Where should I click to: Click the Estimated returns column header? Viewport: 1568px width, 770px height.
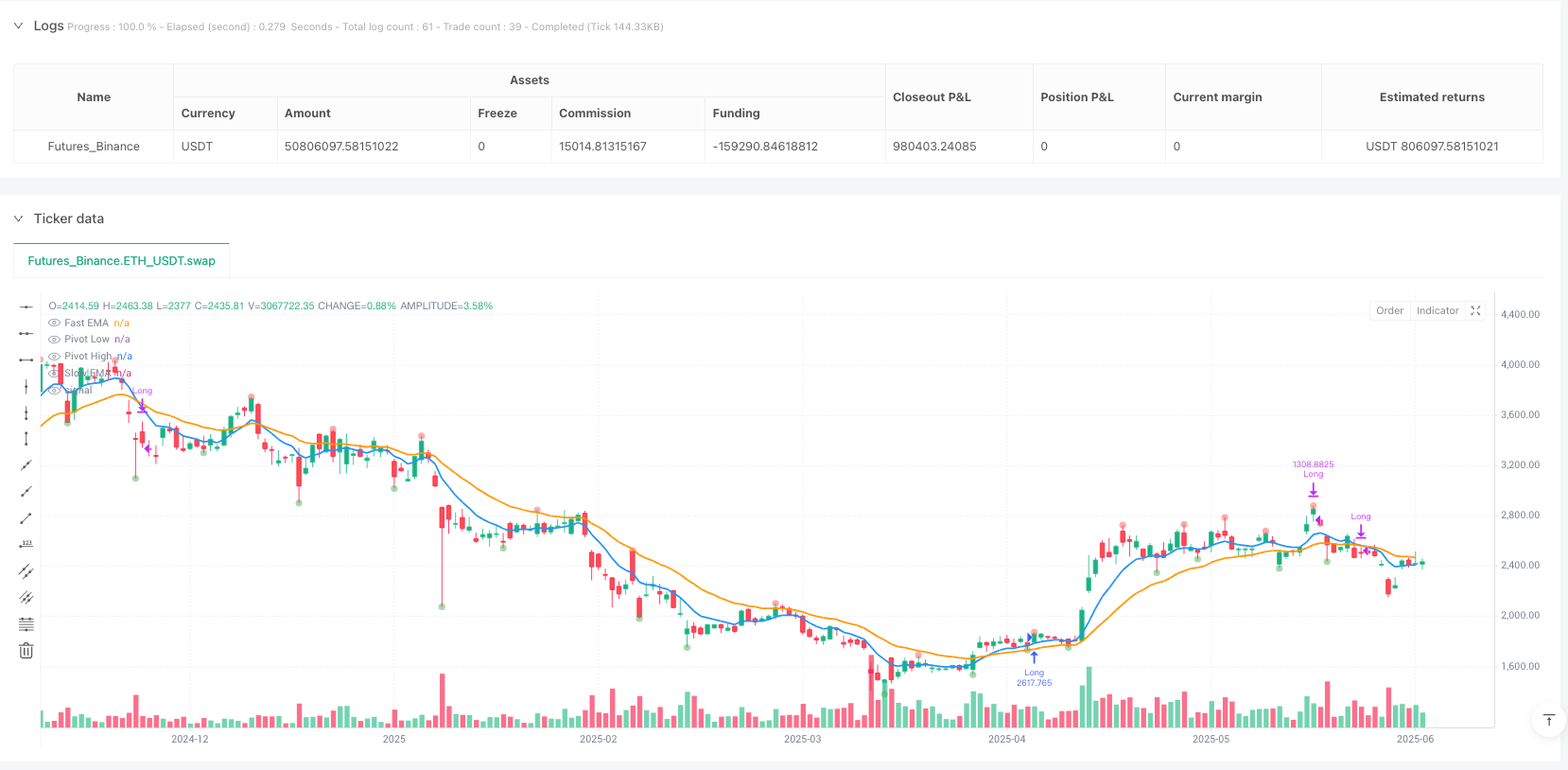pos(1431,97)
